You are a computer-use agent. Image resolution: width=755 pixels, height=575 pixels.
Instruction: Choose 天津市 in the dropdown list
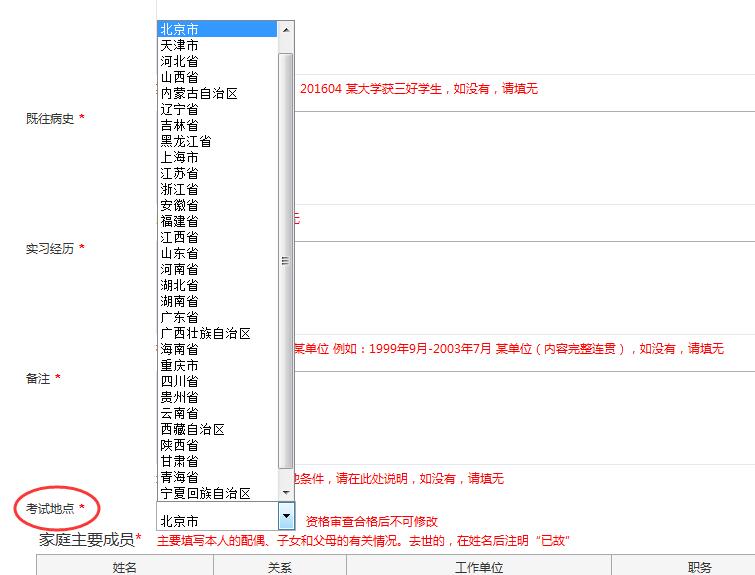tap(180, 45)
